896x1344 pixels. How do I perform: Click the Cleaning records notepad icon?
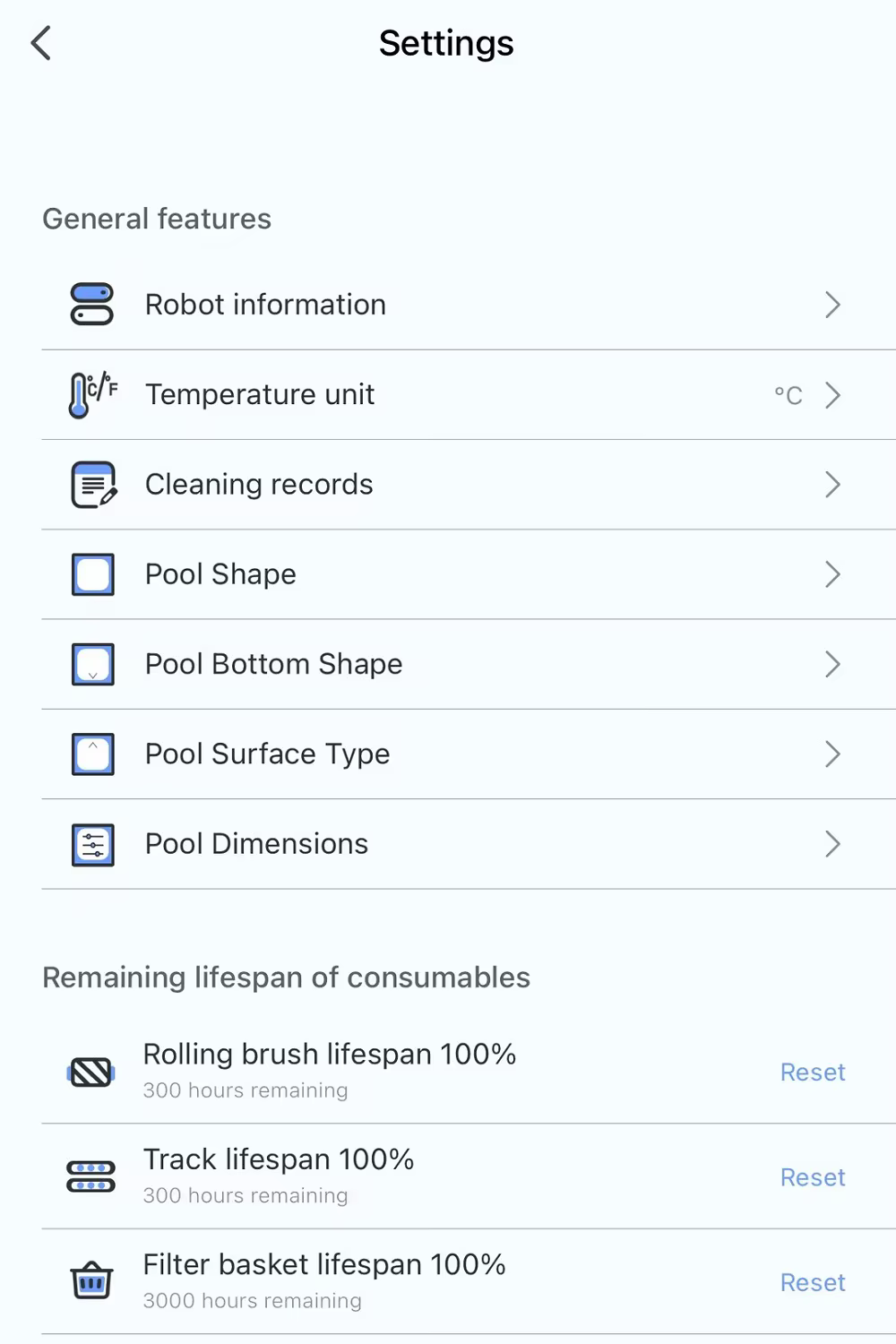point(93,485)
